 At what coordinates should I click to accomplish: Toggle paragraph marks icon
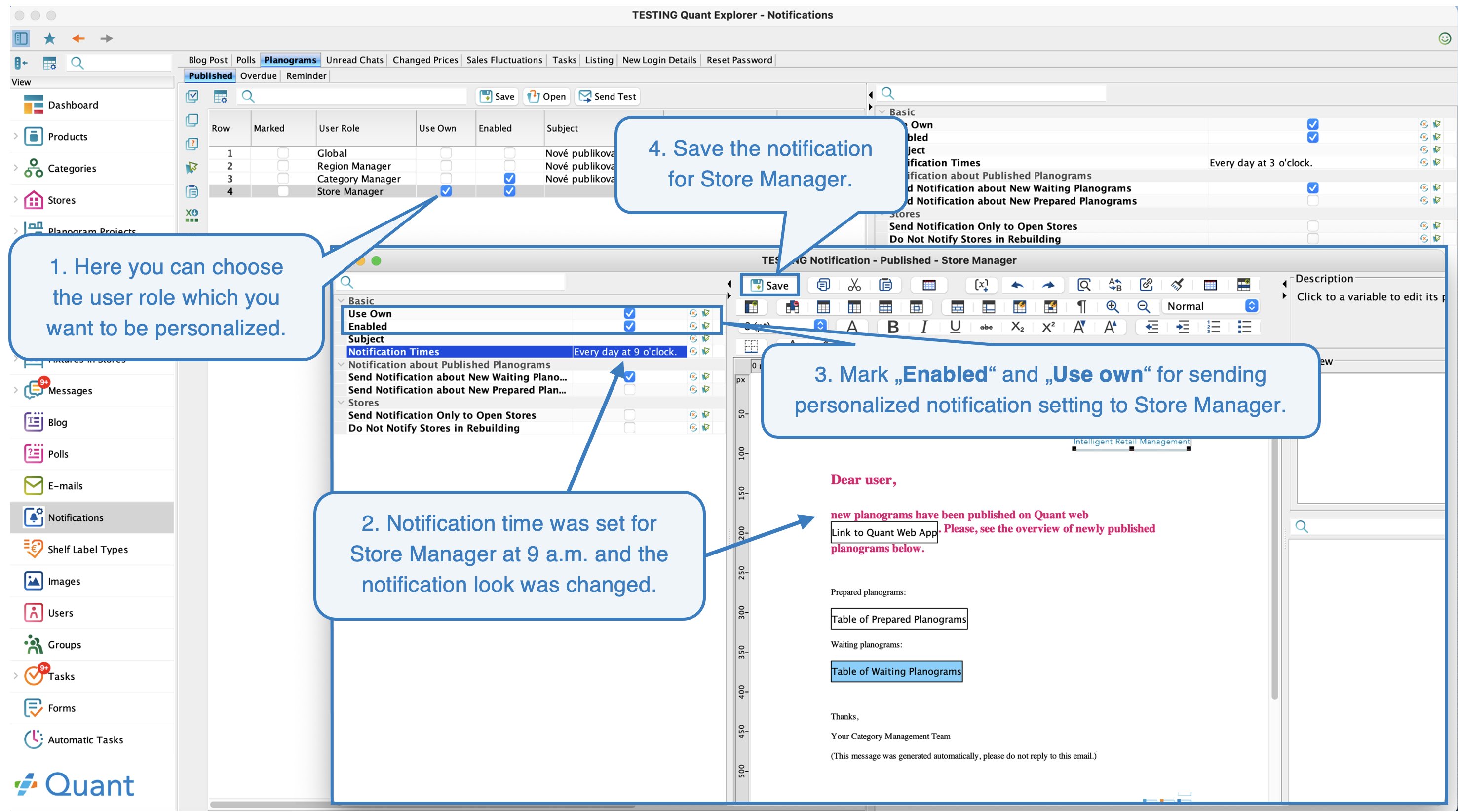pyautogui.click(x=1081, y=306)
